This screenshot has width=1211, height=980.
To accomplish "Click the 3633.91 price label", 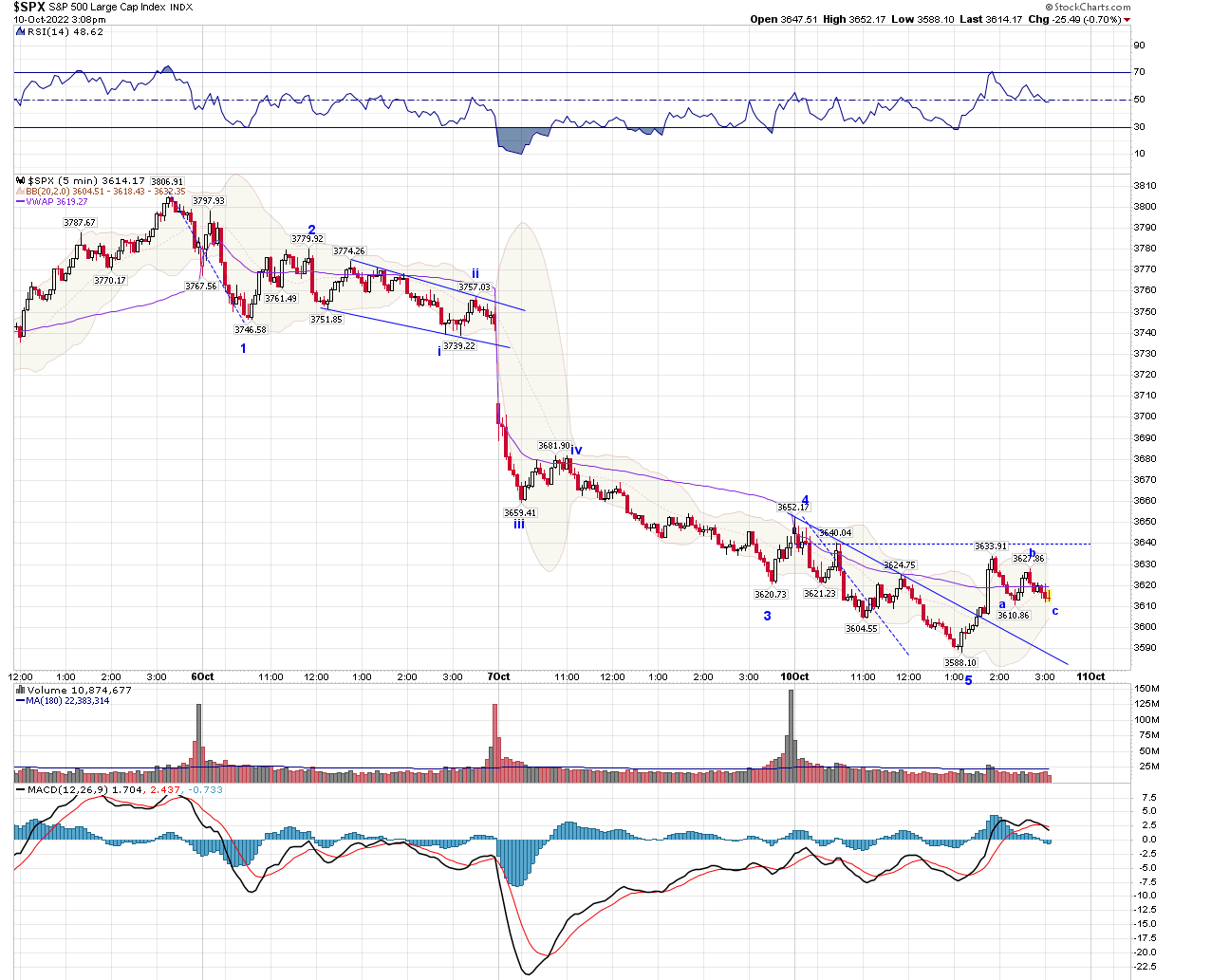I will click(x=991, y=546).
